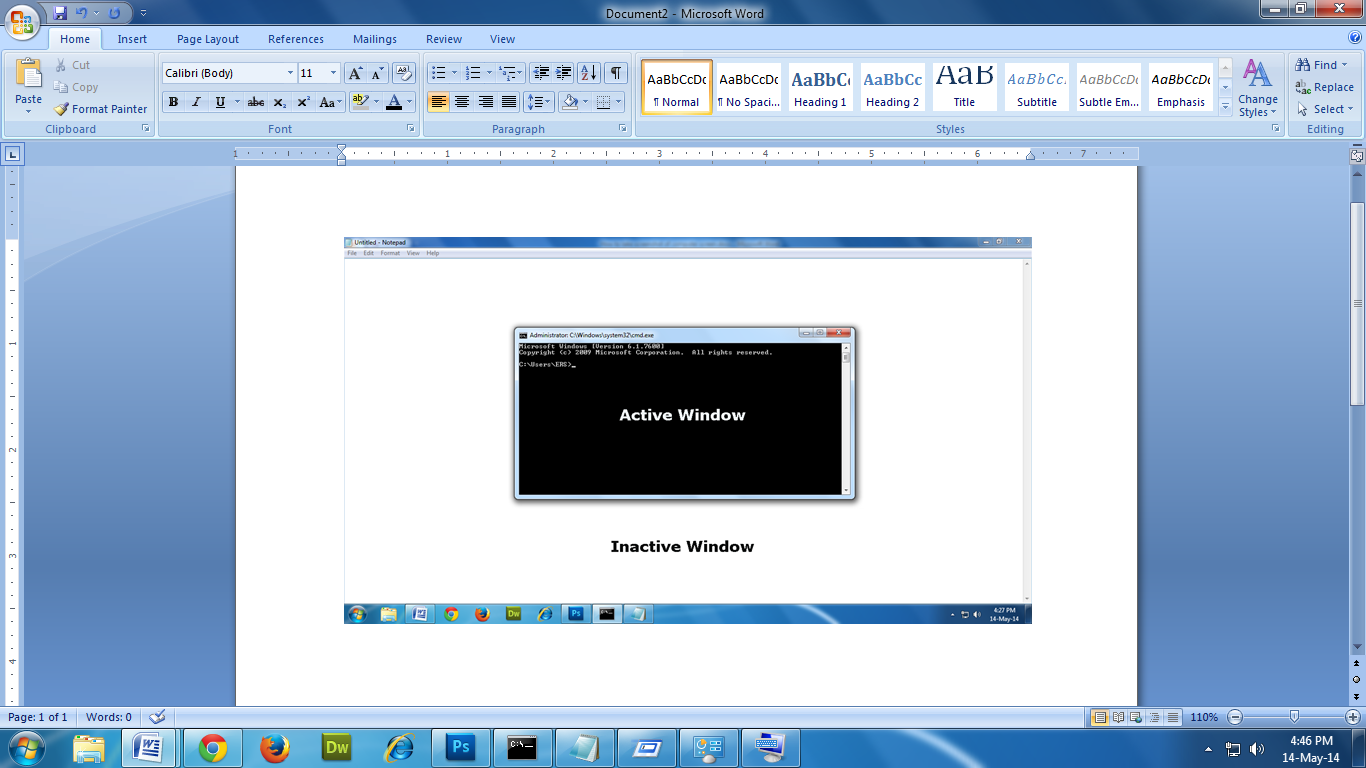Viewport: 1366px width, 768px height.
Task: Toggle italic formatting
Action: pos(196,102)
